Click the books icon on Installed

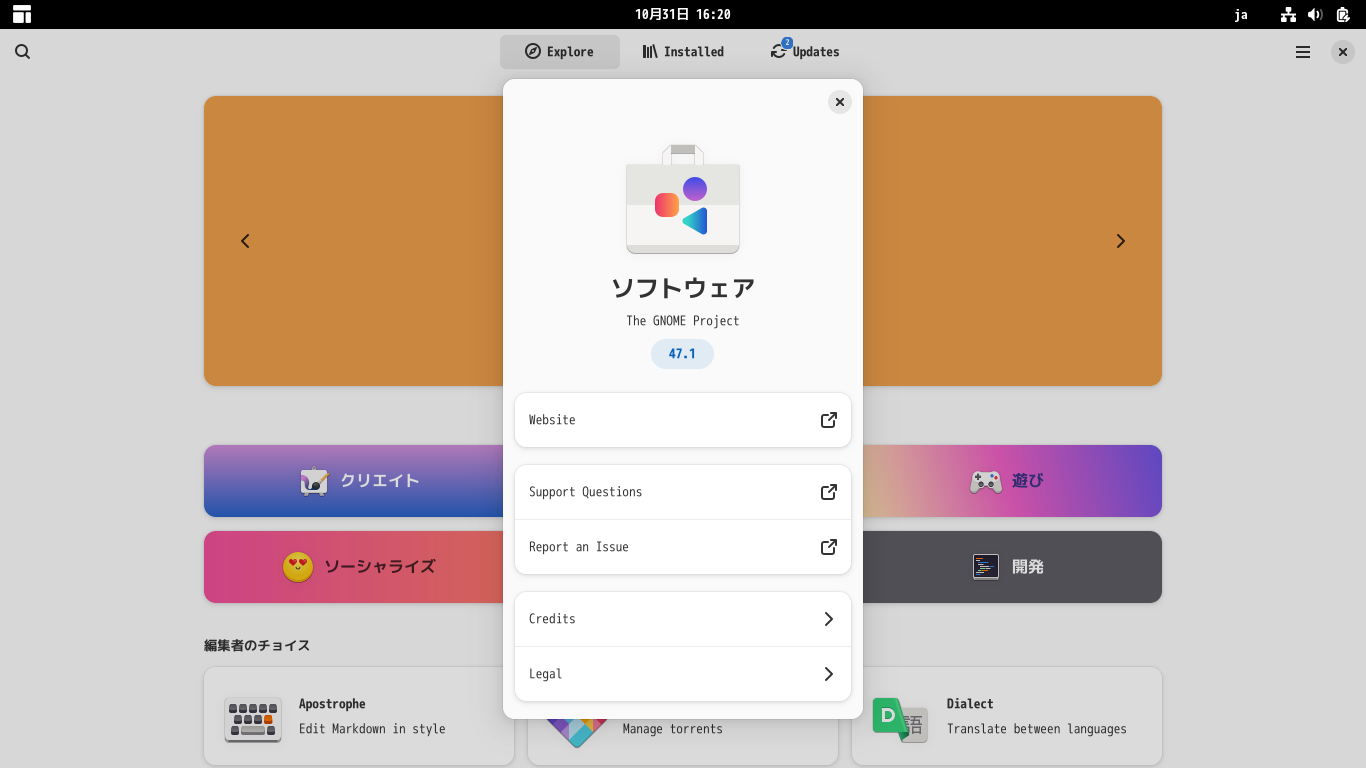(650, 52)
